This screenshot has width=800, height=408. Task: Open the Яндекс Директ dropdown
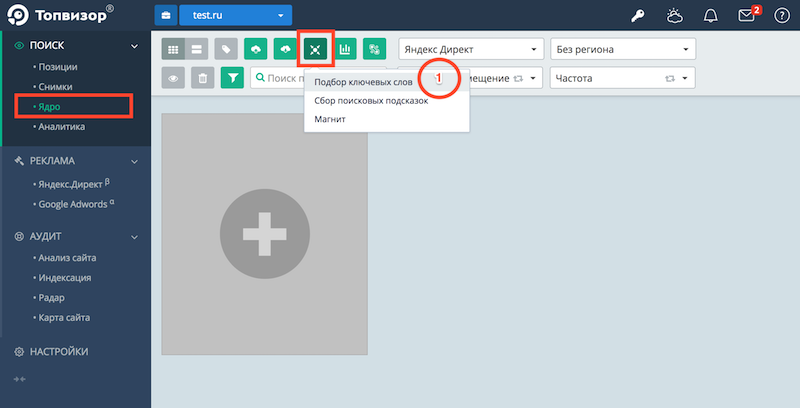tap(470, 49)
